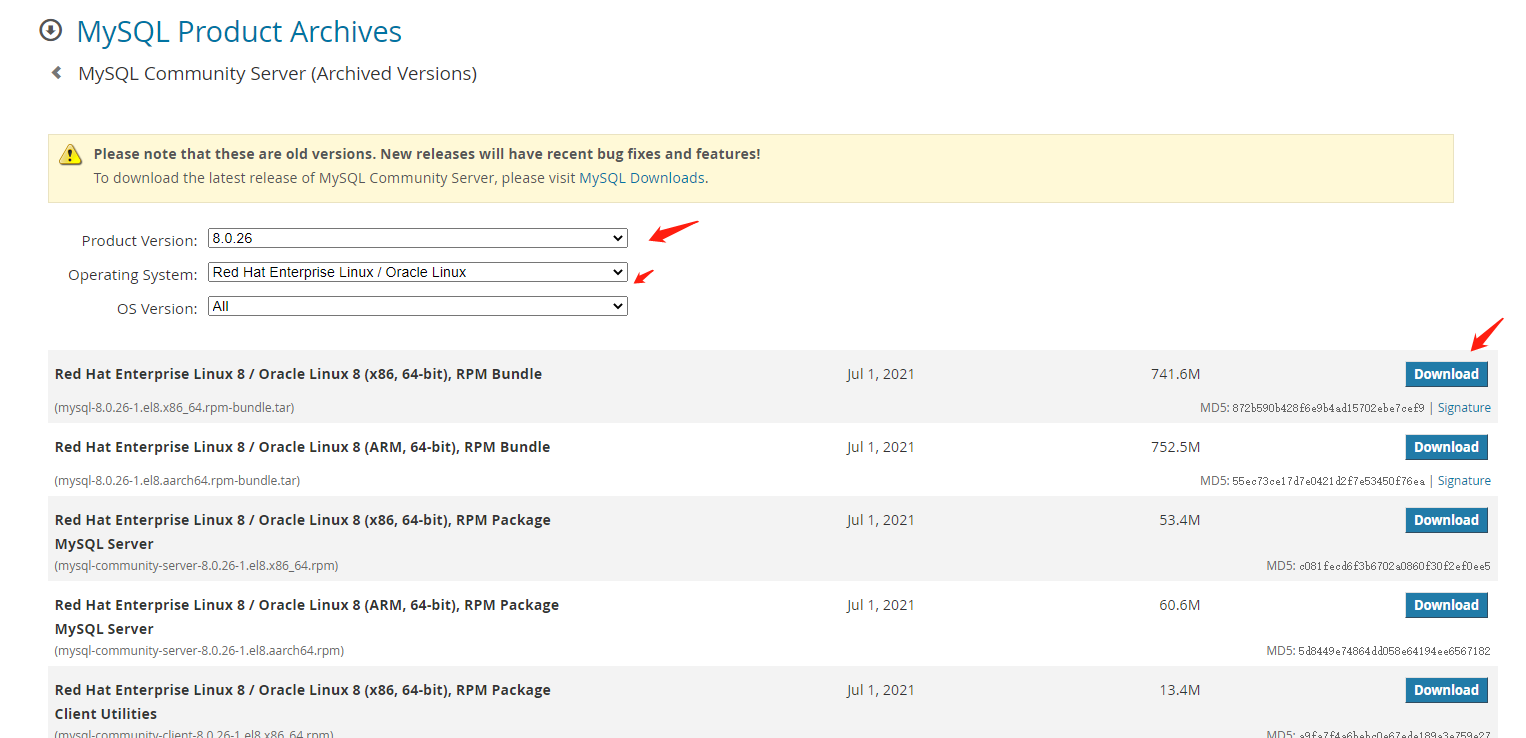
Task: Follow the MySQL Downloads link in the notice
Action: tap(642, 178)
